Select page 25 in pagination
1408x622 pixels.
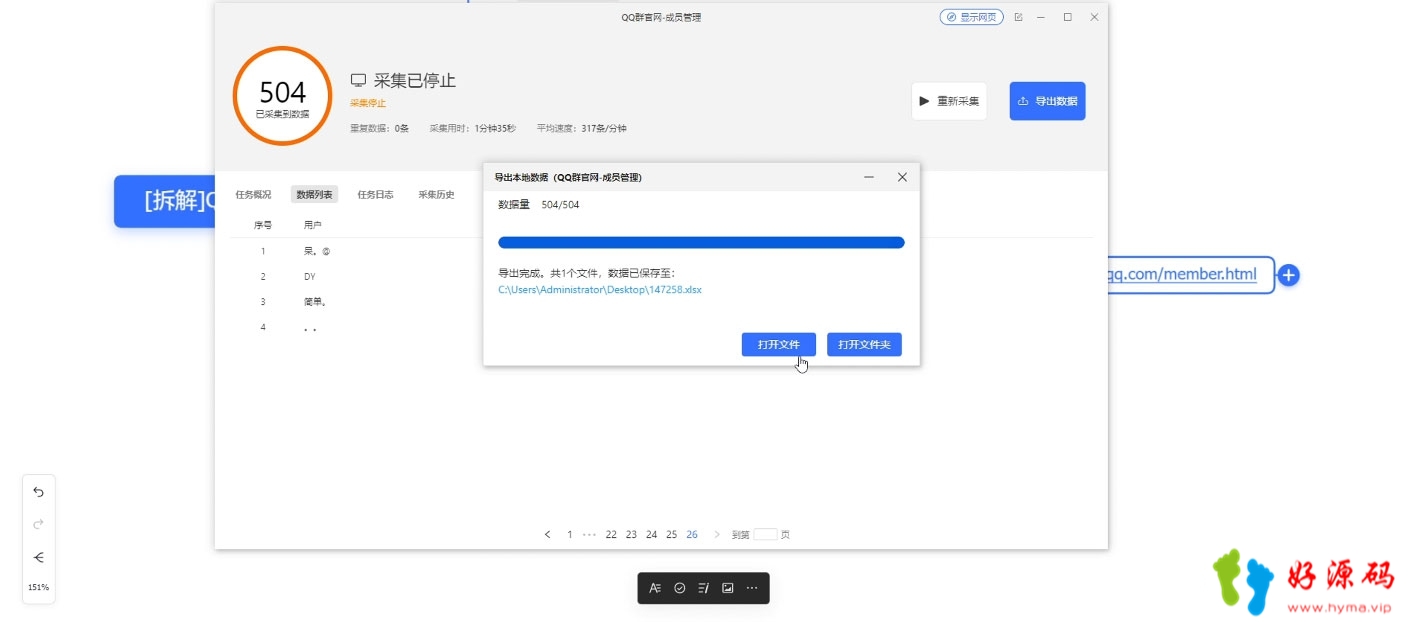671,534
